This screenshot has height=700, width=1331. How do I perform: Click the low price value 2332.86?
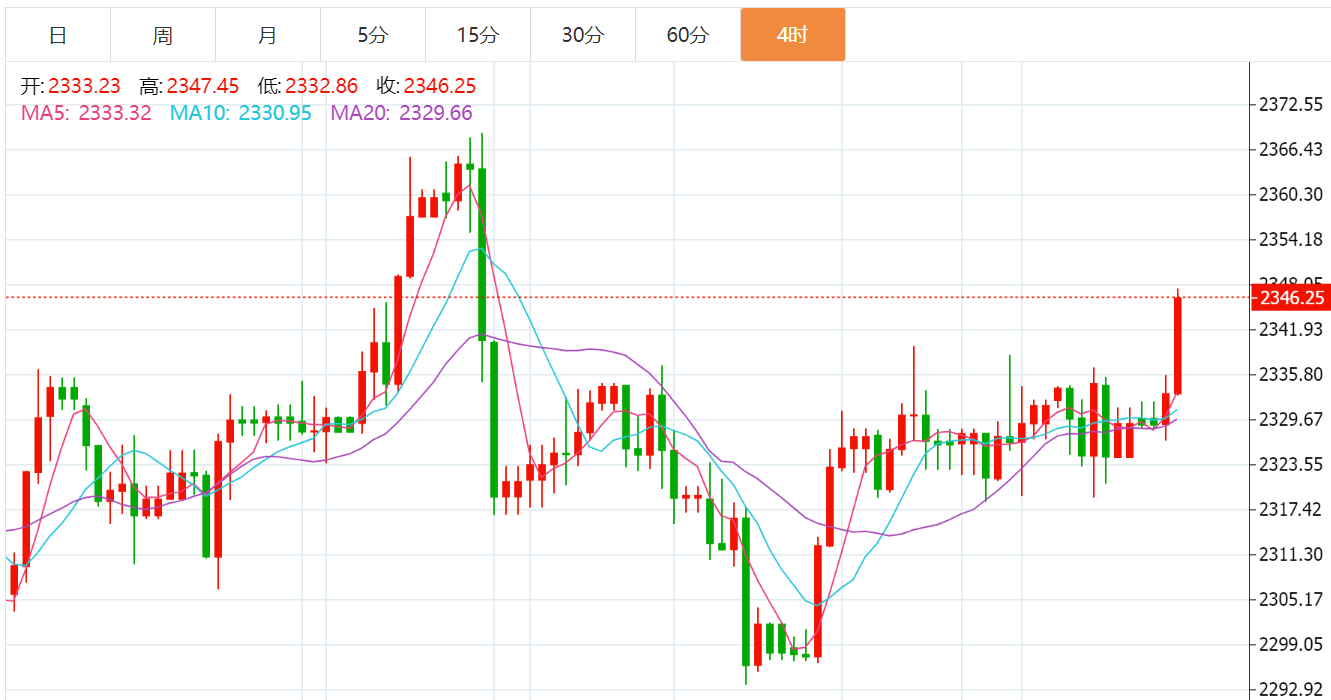click(321, 87)
